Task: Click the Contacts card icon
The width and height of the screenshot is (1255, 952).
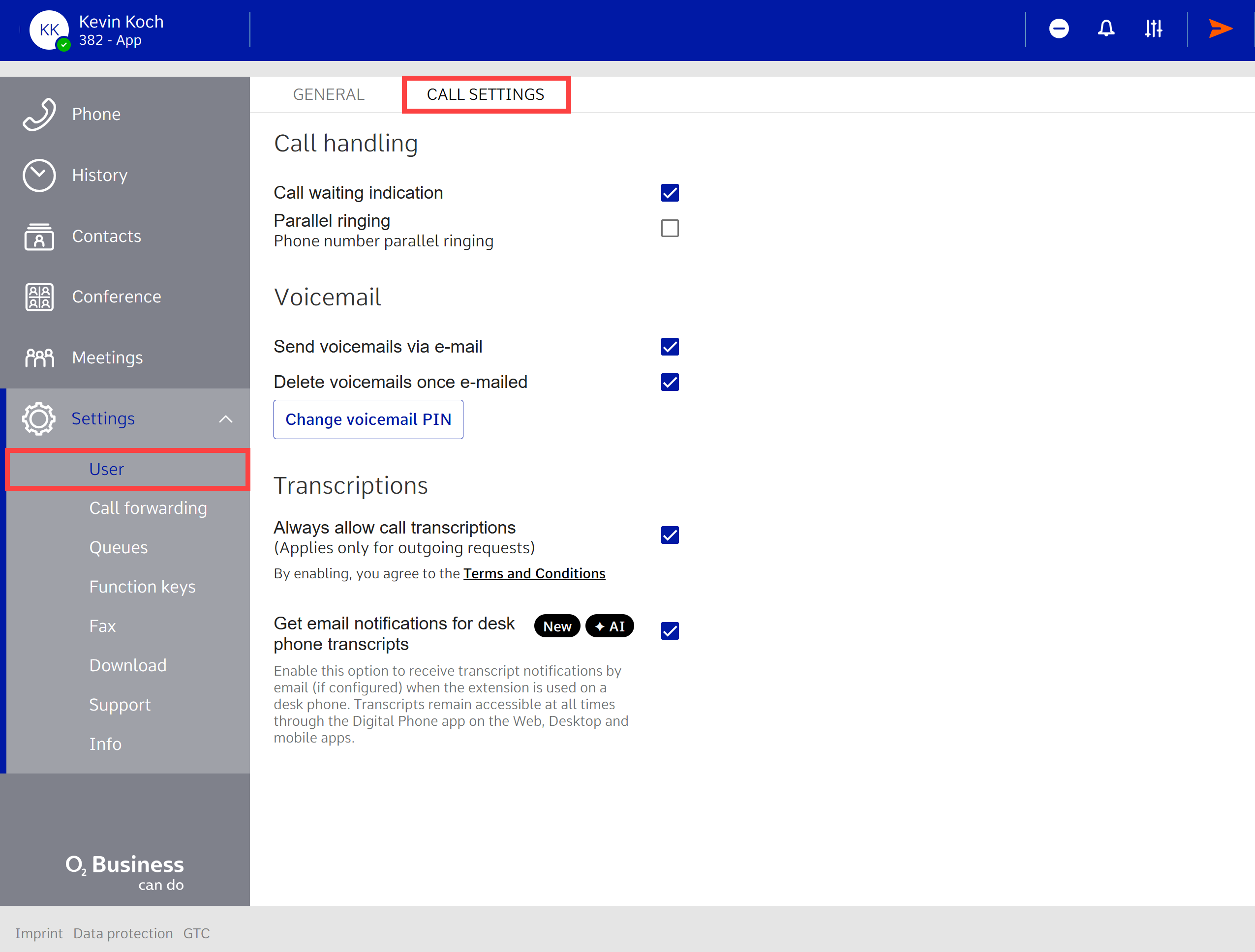Action: tap(39, 236)
